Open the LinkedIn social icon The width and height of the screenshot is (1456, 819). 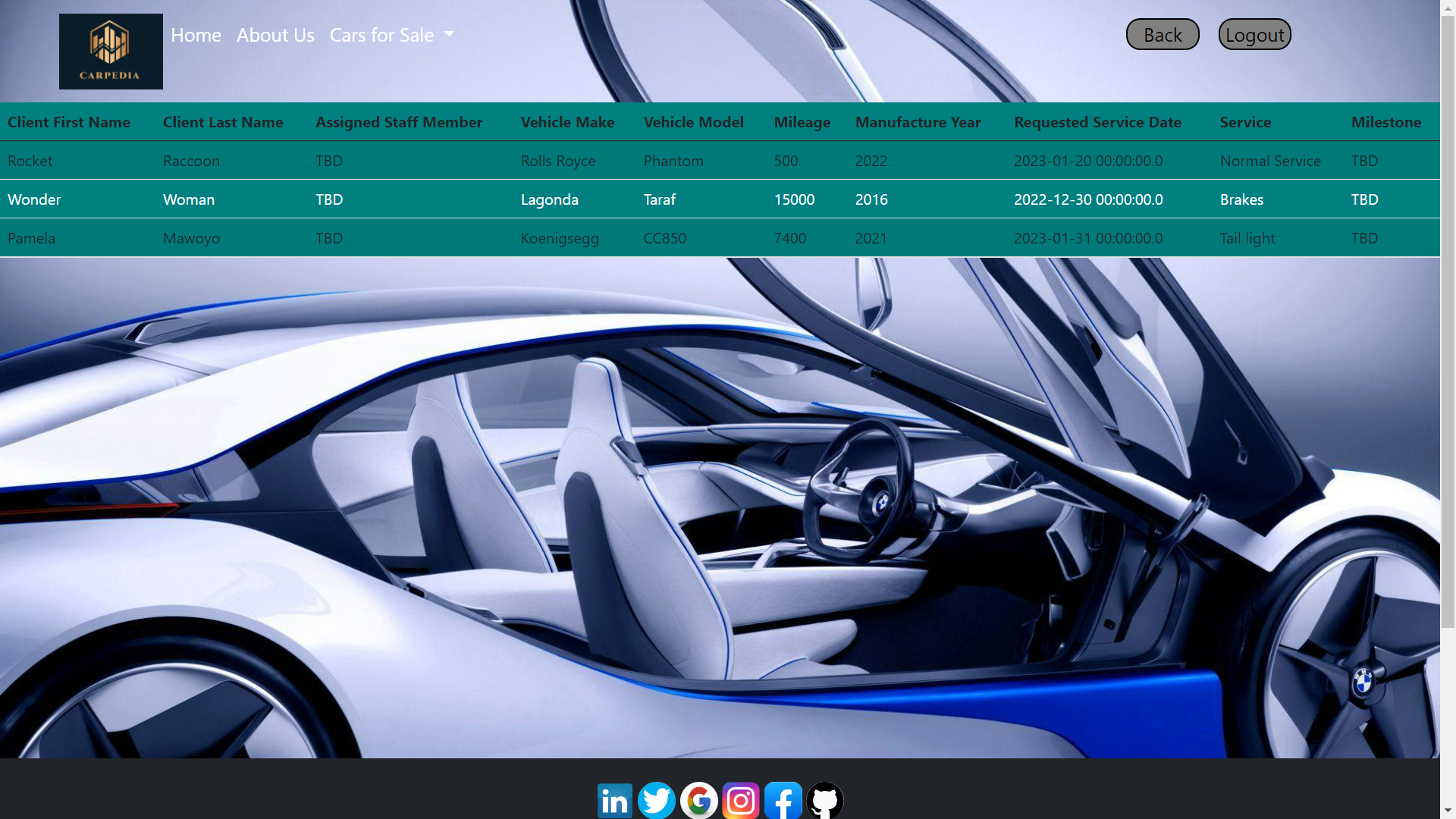click(x=614, y=800)
